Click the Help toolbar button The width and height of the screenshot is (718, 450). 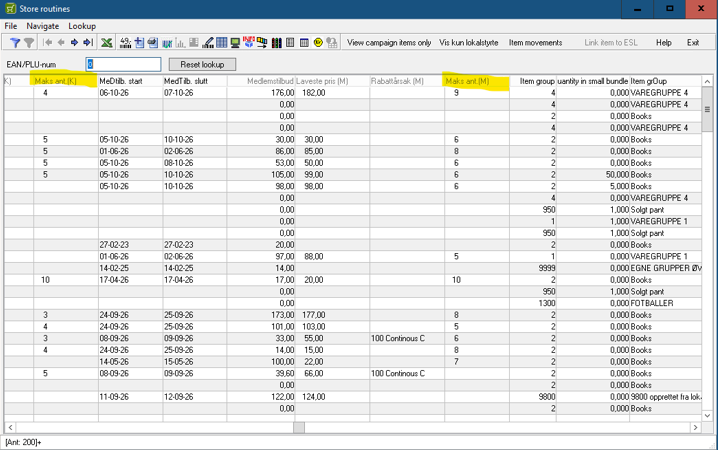(664, 43)
